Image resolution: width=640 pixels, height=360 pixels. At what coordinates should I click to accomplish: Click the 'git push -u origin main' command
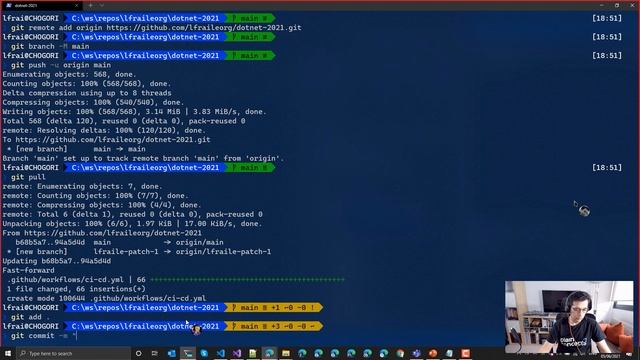(x=61, y=65)
